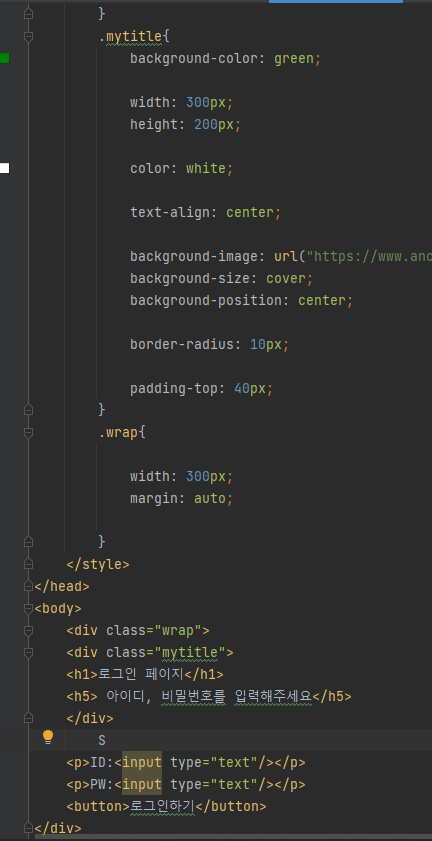Click the h1 로그인 페이지 line
Viewport: 432px width, 841px height.
(145, 674)
